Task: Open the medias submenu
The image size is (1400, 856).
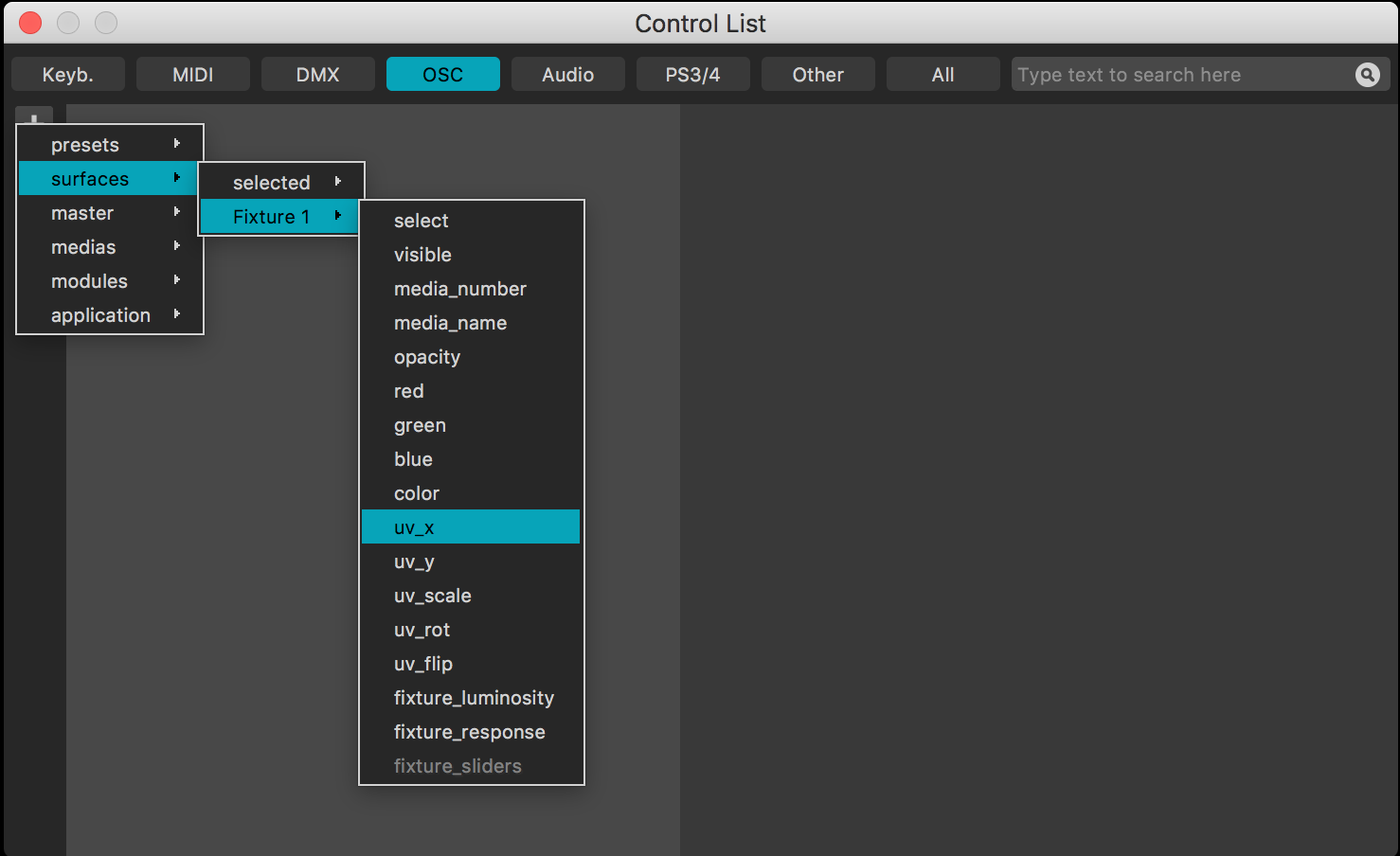Action: pos(111,247)
